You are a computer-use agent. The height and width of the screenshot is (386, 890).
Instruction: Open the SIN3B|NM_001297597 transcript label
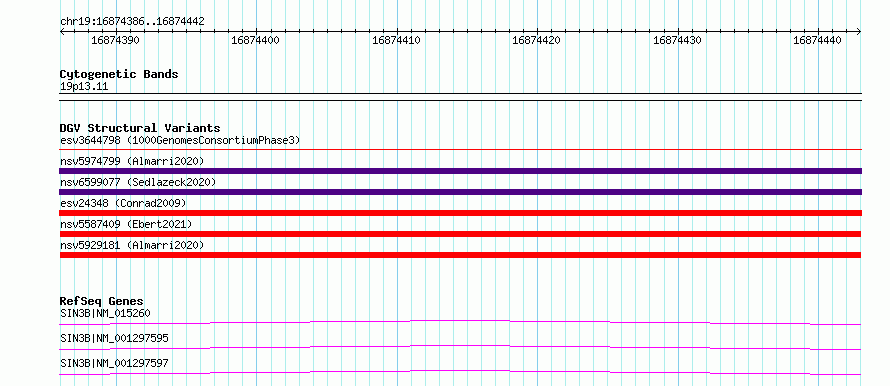[114, 363]
